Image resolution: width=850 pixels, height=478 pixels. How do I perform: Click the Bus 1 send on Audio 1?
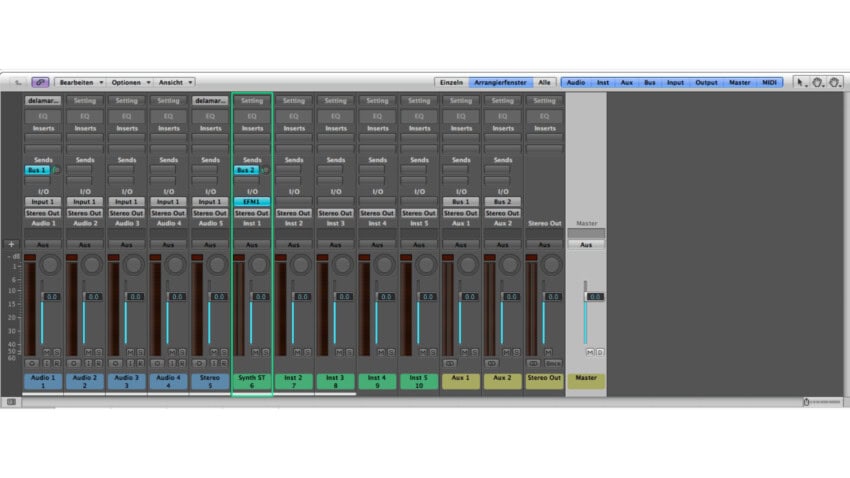[37, 170]
